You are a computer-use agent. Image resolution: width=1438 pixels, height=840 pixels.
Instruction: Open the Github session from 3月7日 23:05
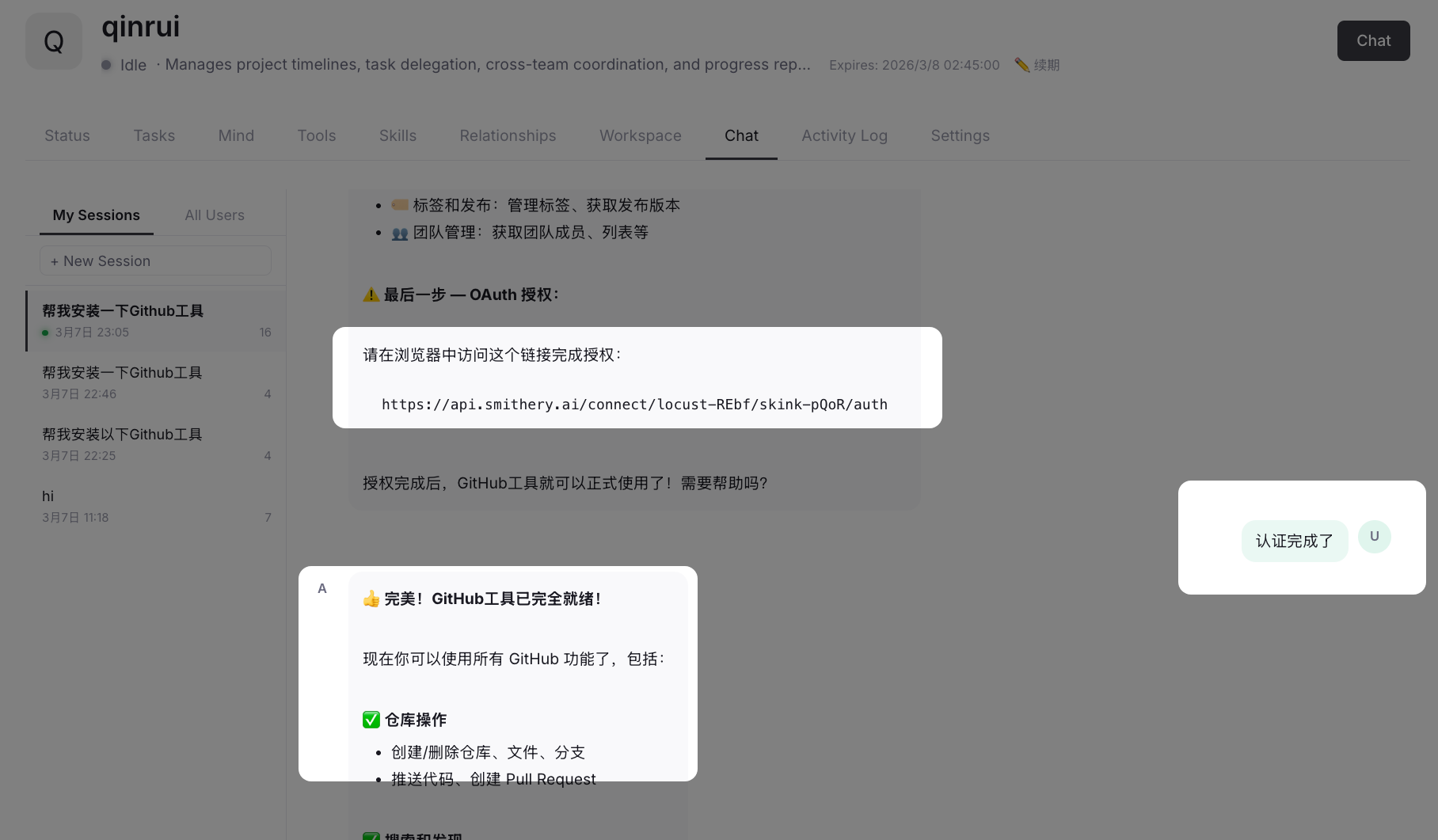point(156,321)
